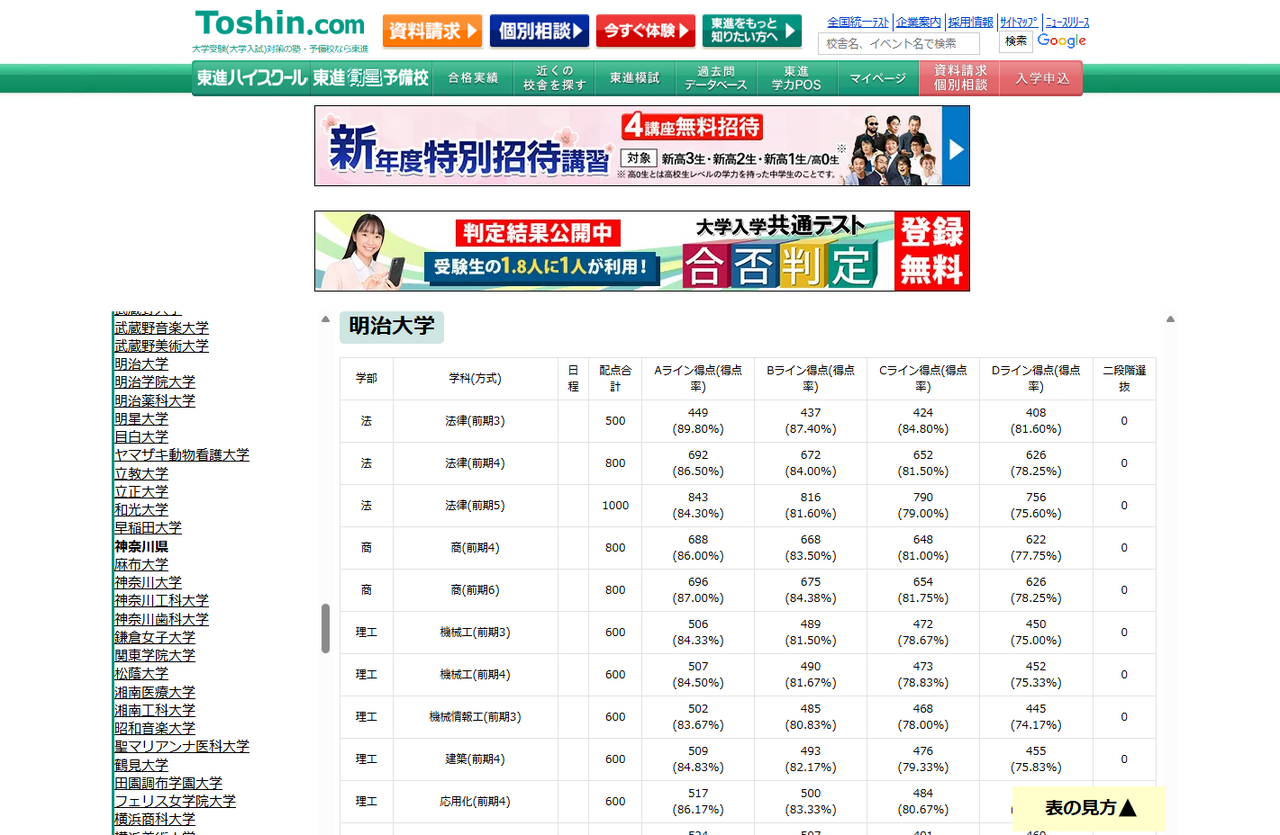Image resolution: width=1280 pixels, height=835 pixels.
Task: Click the Toshin.com logo
Action: [x=279, y=23]
